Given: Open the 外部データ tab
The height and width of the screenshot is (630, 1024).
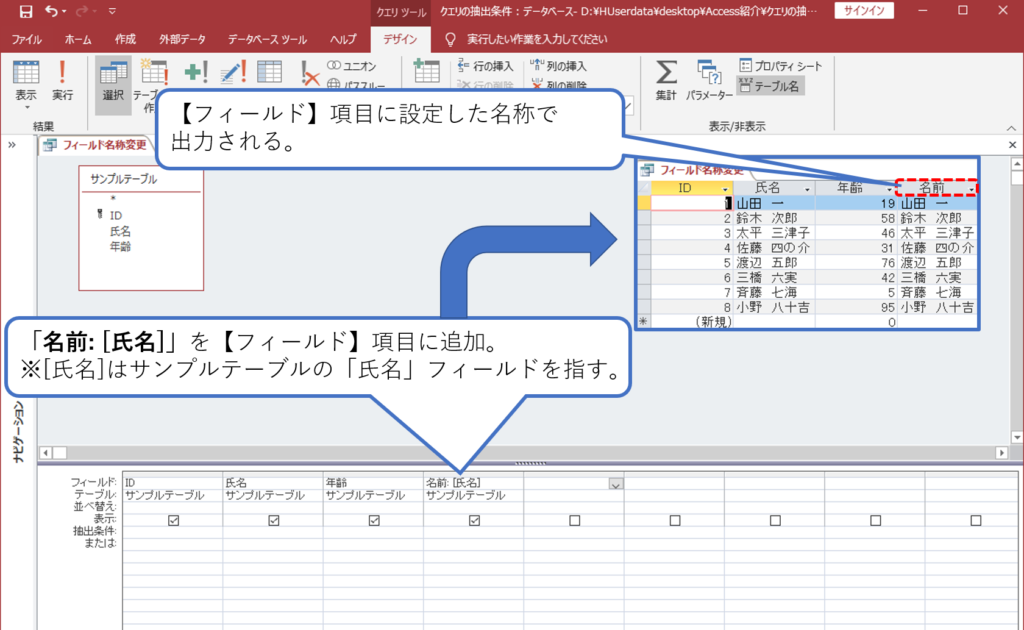Looking at the screenshot, I should [182, 40].
